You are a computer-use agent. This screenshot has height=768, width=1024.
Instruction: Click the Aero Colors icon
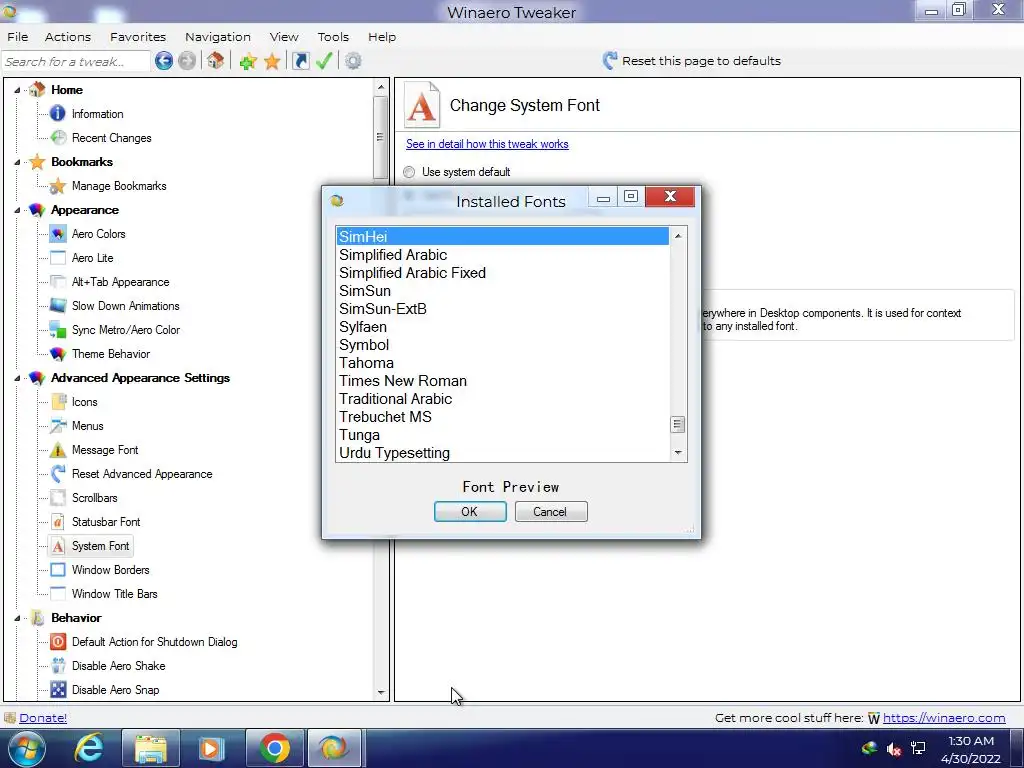(x=58, y=234)
